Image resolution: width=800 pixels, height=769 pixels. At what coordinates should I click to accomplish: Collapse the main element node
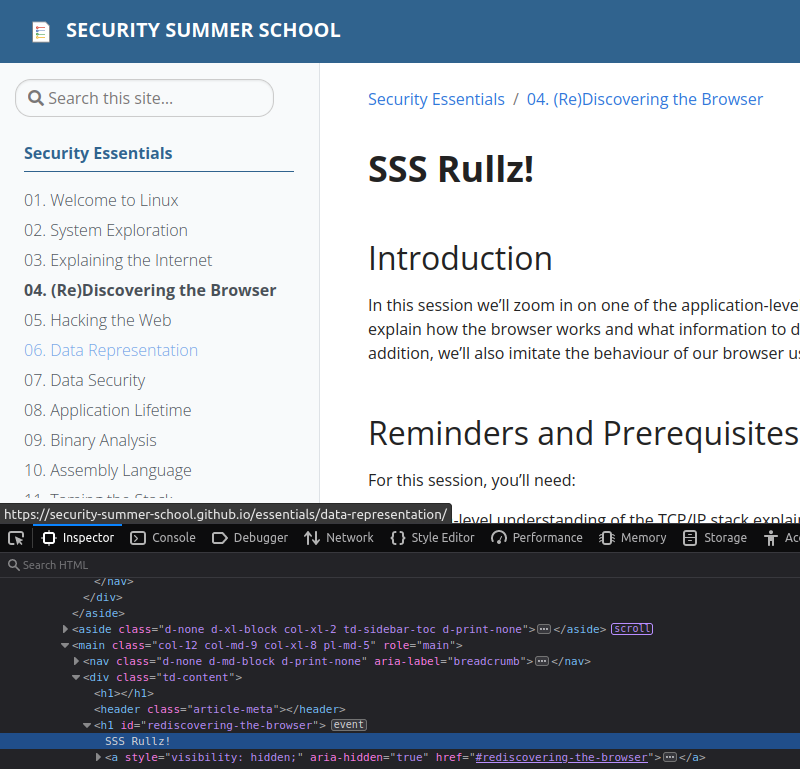click(66, 645)
